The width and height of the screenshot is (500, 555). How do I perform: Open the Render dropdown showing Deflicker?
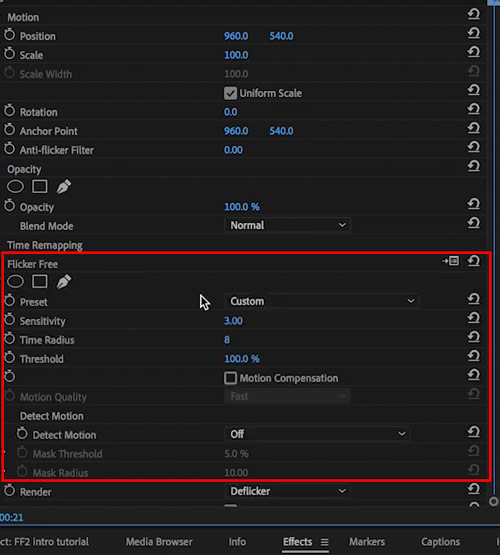click(x=287, y=491)
